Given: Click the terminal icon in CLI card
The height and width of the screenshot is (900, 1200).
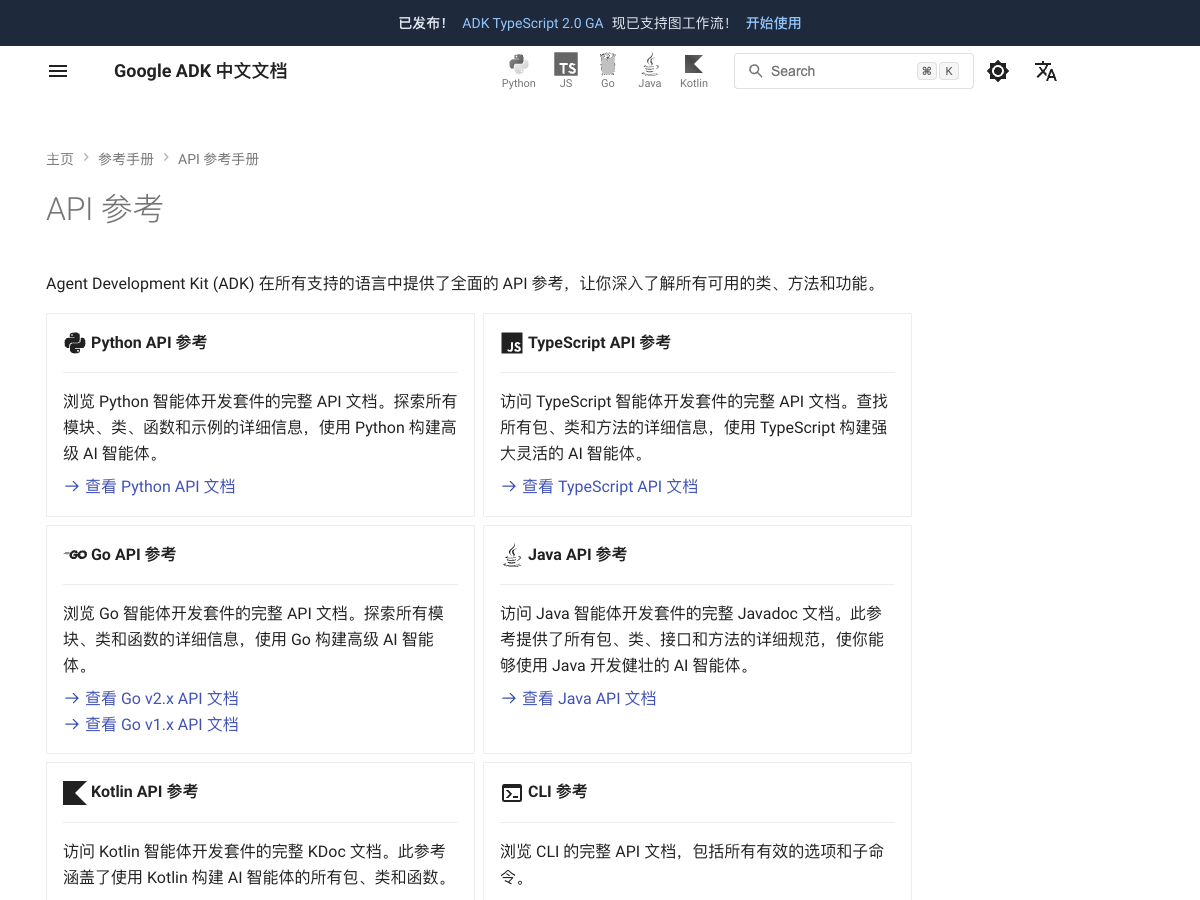Looking at the screenshot, I should [x=512, y=793].
